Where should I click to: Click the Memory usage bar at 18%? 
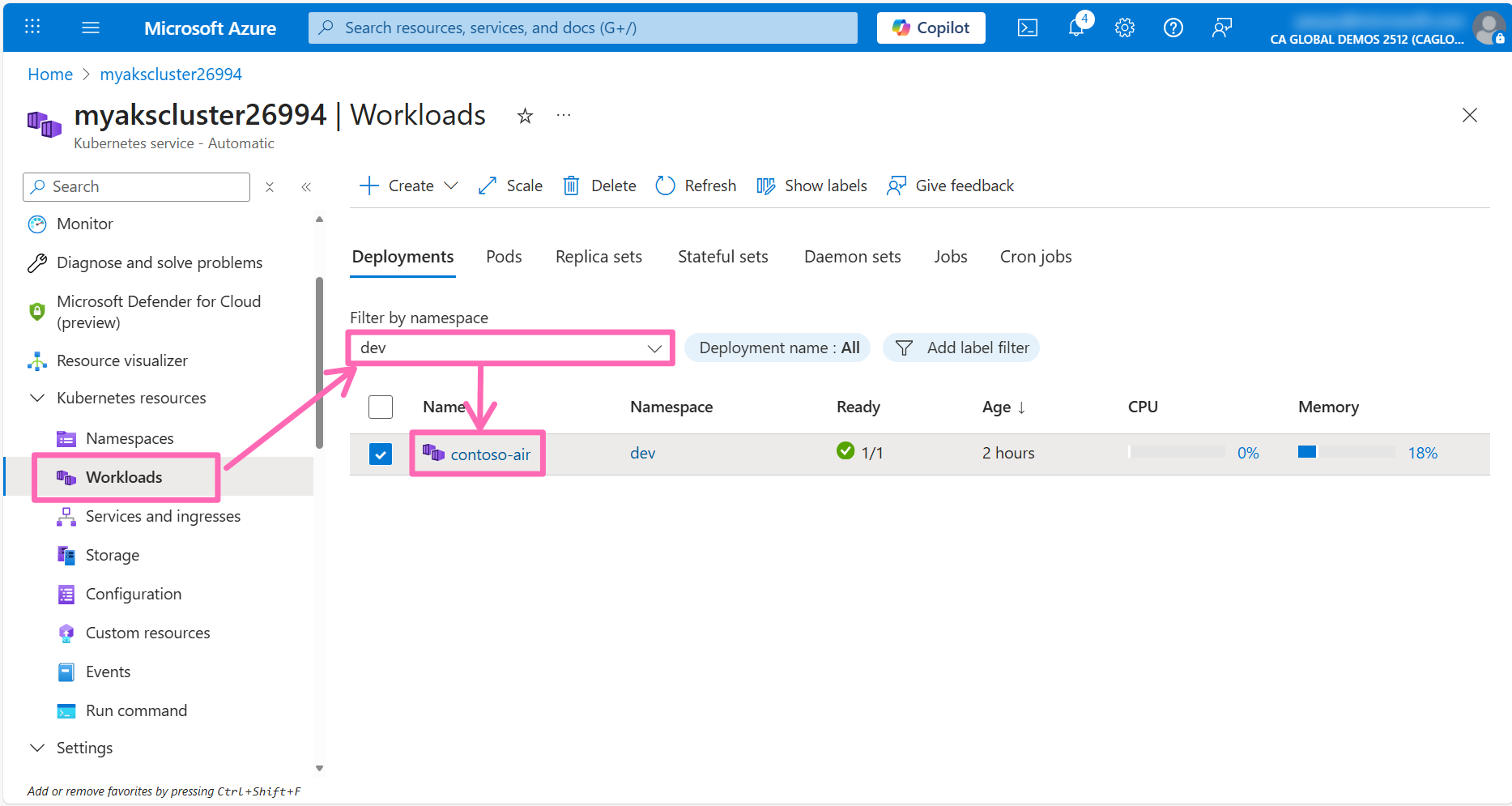1345,452
